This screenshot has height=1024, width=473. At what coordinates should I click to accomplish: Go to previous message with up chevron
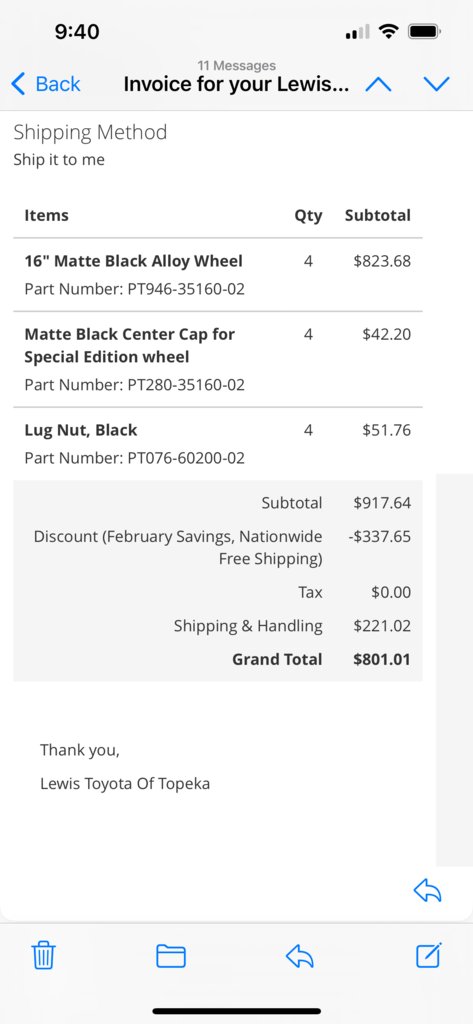[x=378, y=84]
